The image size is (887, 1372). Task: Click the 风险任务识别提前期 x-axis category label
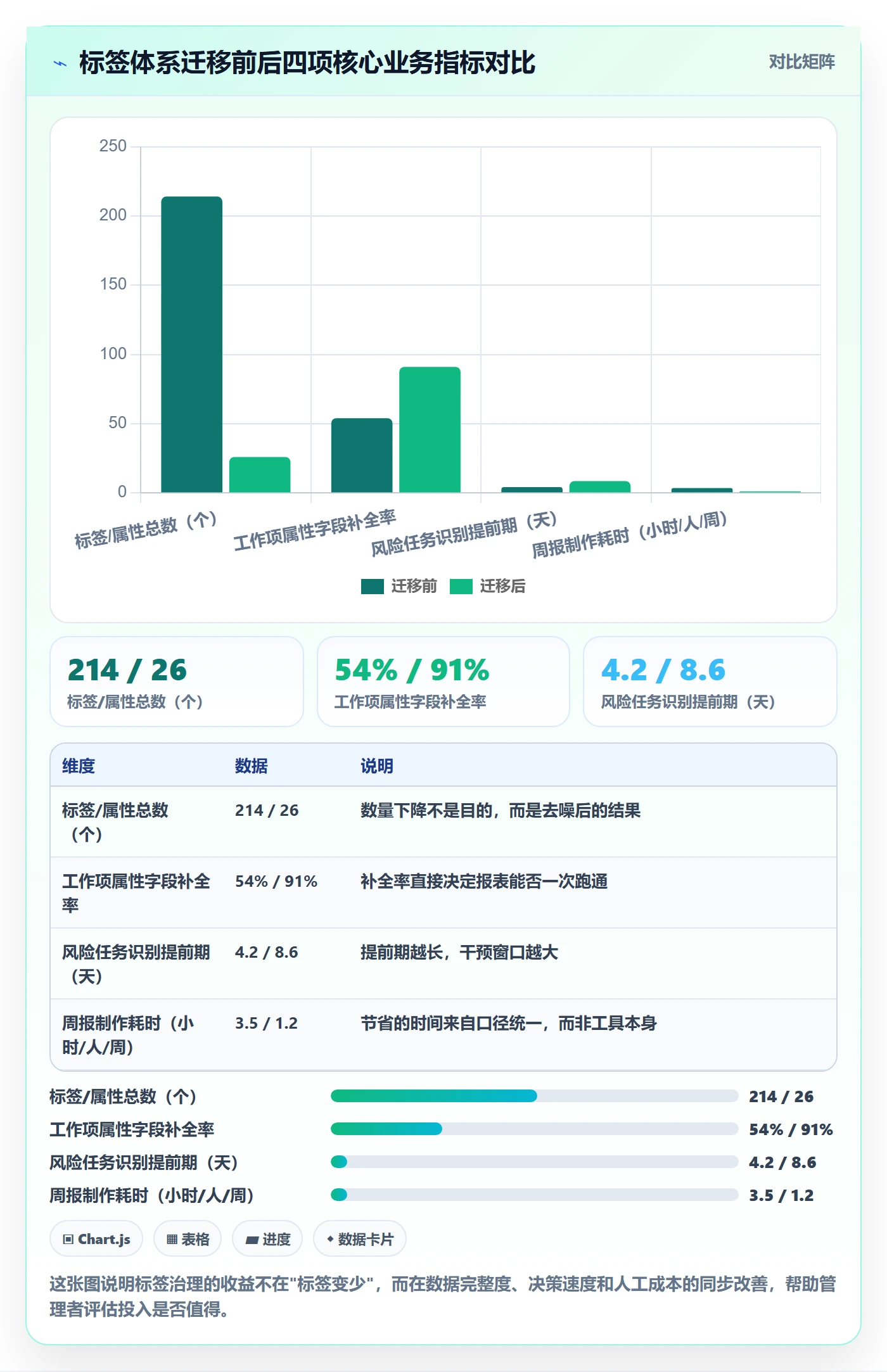pos(464,534)
